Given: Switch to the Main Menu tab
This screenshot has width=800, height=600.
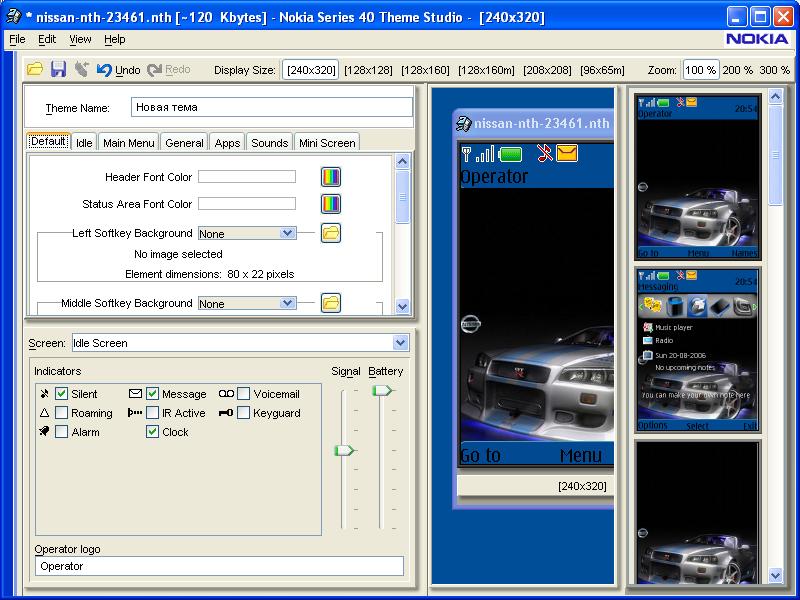Looking at the screenshot, I should [x=129, y=143].
